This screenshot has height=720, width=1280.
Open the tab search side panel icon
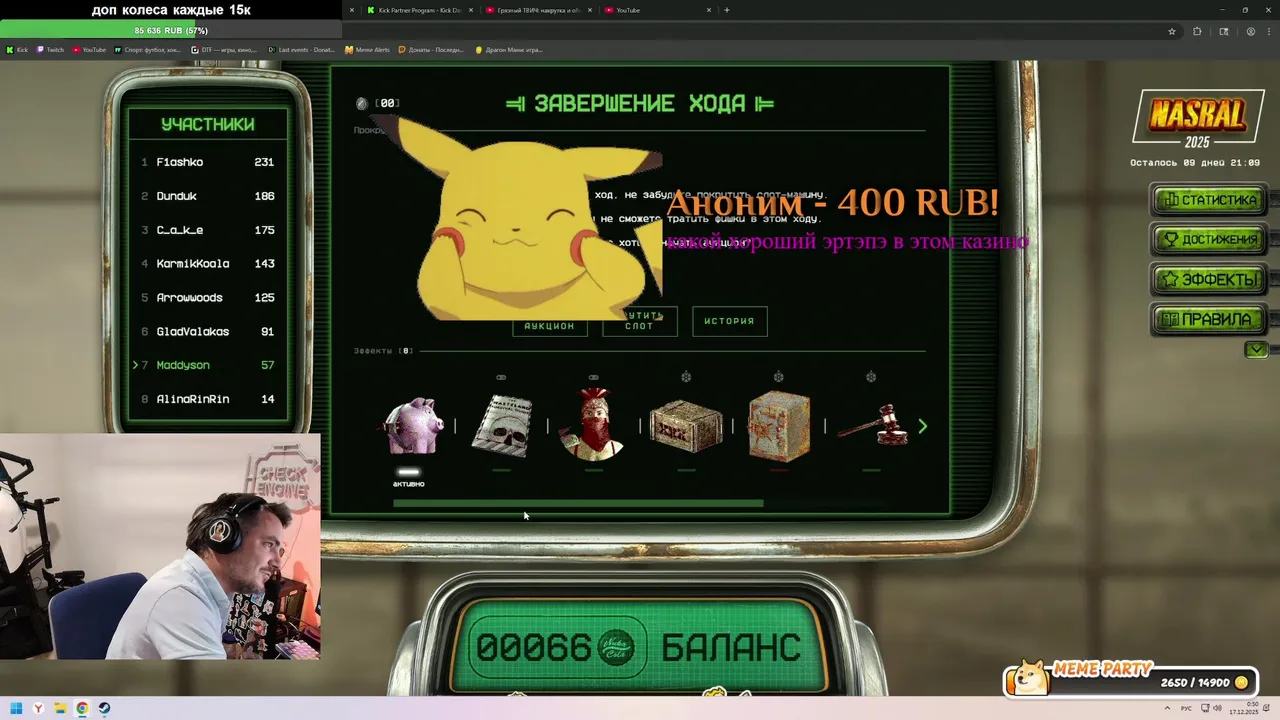pyautogui.click(x=1224, y=31)
